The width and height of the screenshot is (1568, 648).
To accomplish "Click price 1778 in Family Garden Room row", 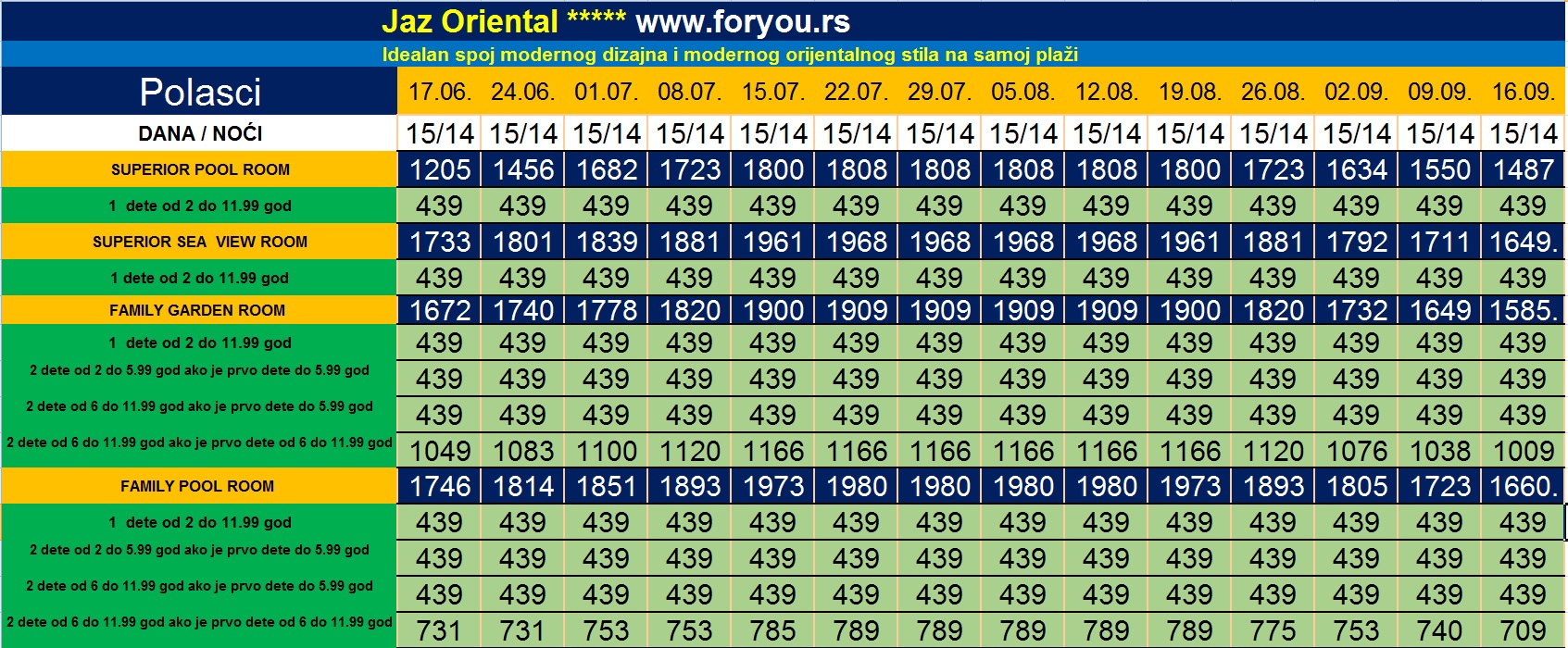I will tap(607, 310).
